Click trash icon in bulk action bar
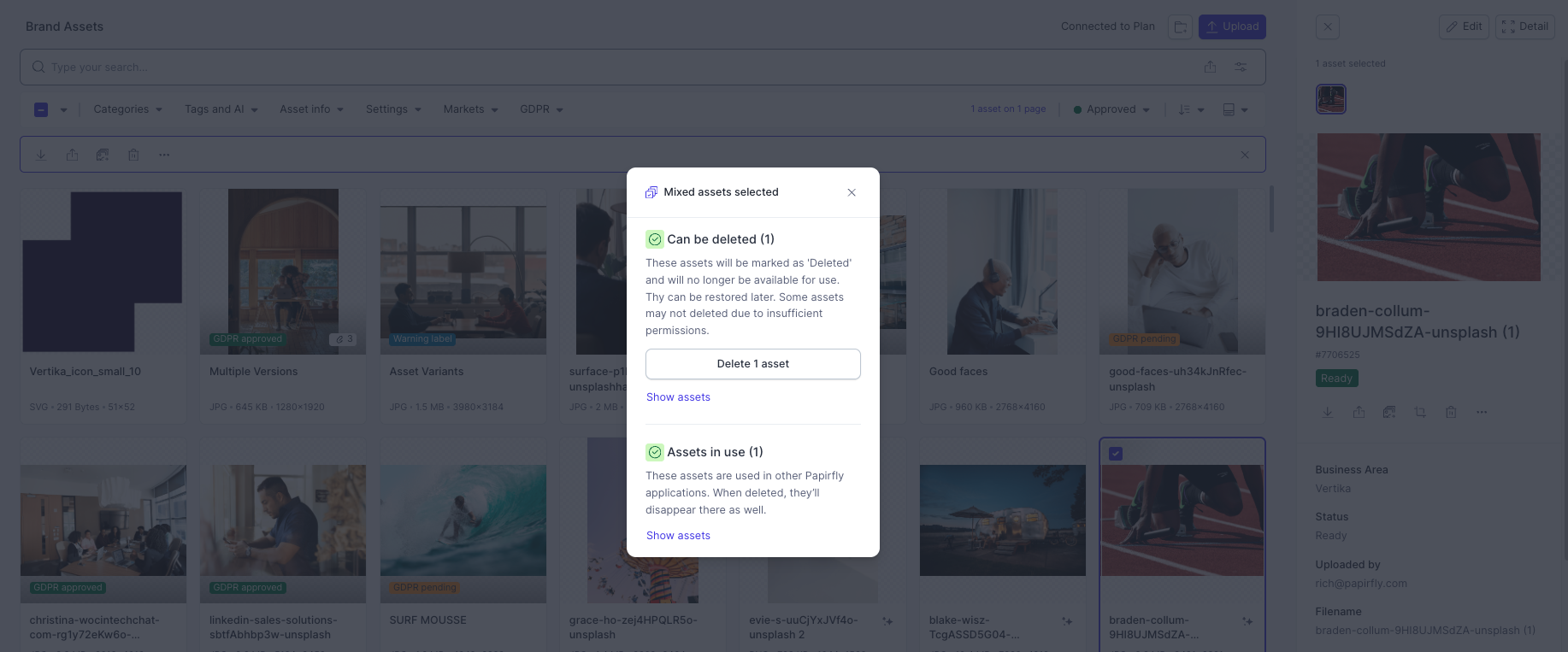This screenshot has height=652, width=1568. pyautogui.click(x=133, y=155)
